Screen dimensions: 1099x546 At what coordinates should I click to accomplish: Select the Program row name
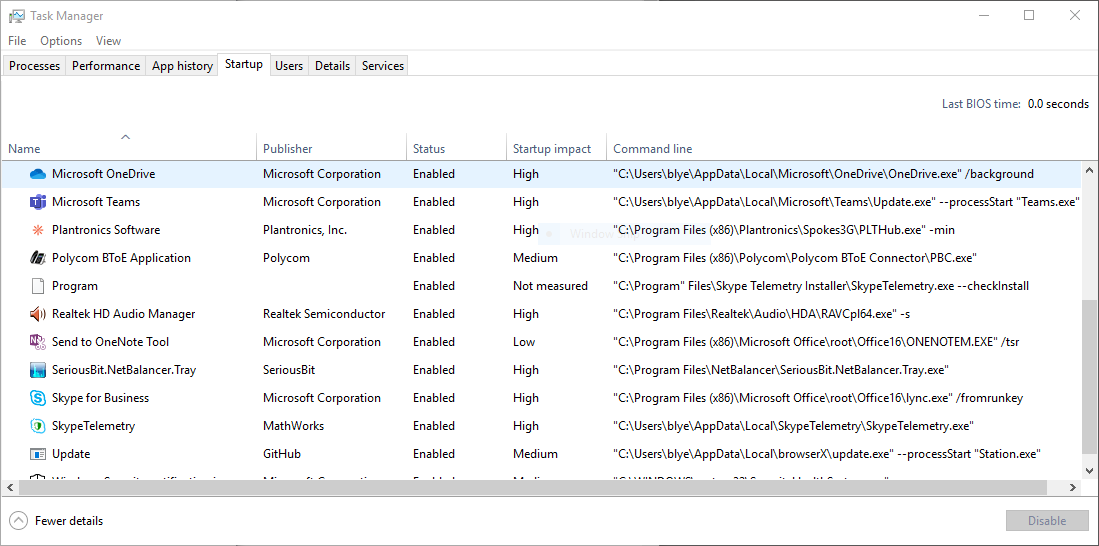75,286
